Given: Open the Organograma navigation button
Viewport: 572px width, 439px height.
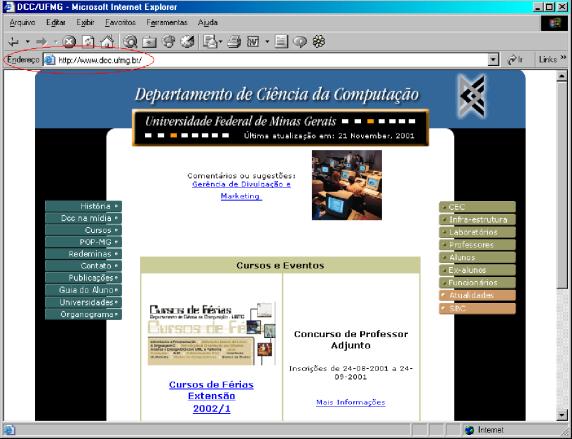Looking at the screenshot, I should [x=83, y=314].
